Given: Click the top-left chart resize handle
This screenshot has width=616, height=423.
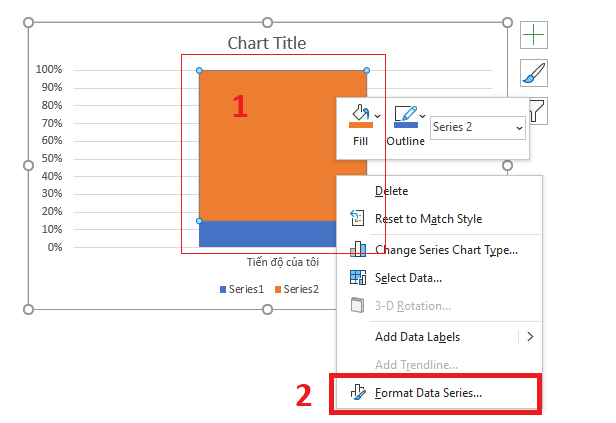Looking at the screenshot, I should pos(28,22).
